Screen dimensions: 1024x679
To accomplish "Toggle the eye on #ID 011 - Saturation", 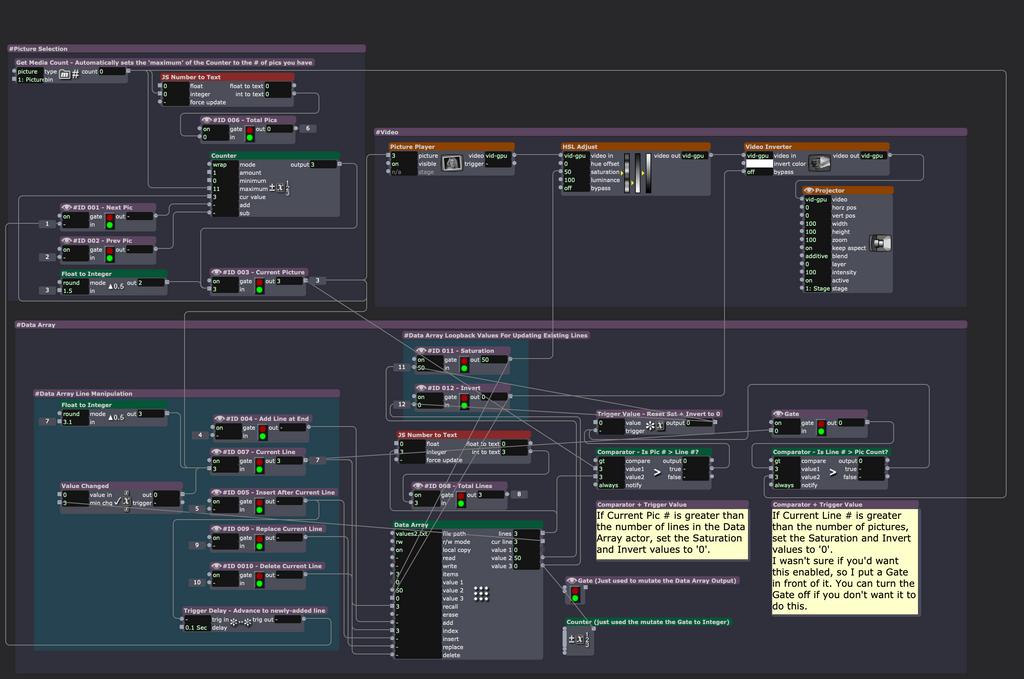I will 420,351.
